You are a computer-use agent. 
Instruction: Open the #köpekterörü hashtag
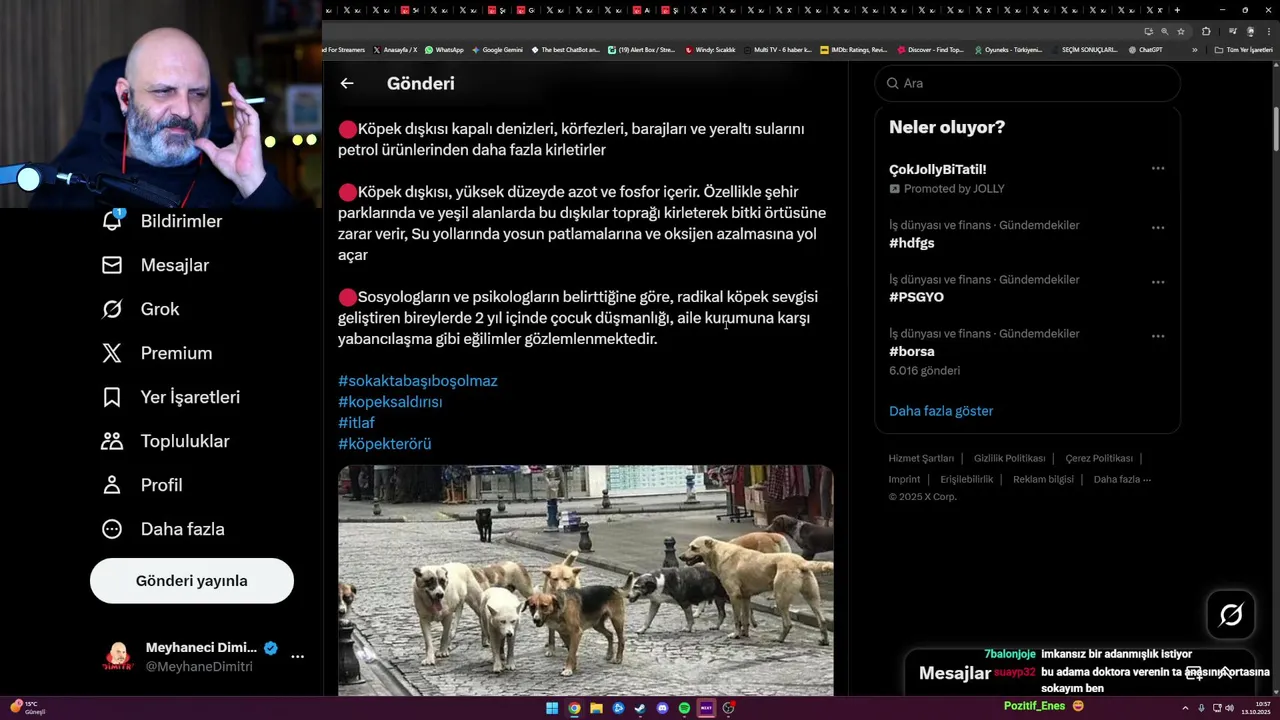pyautogui.click(x=385, y=444)
